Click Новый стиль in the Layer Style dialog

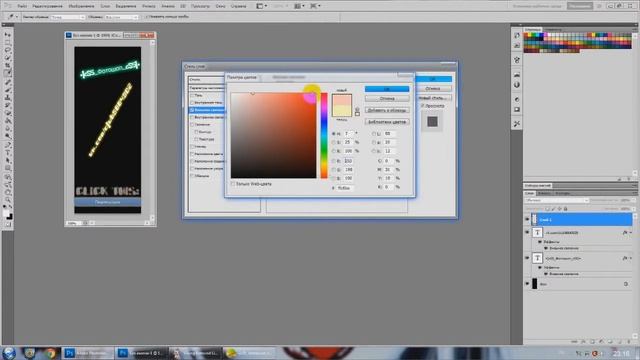click(434, 98)
